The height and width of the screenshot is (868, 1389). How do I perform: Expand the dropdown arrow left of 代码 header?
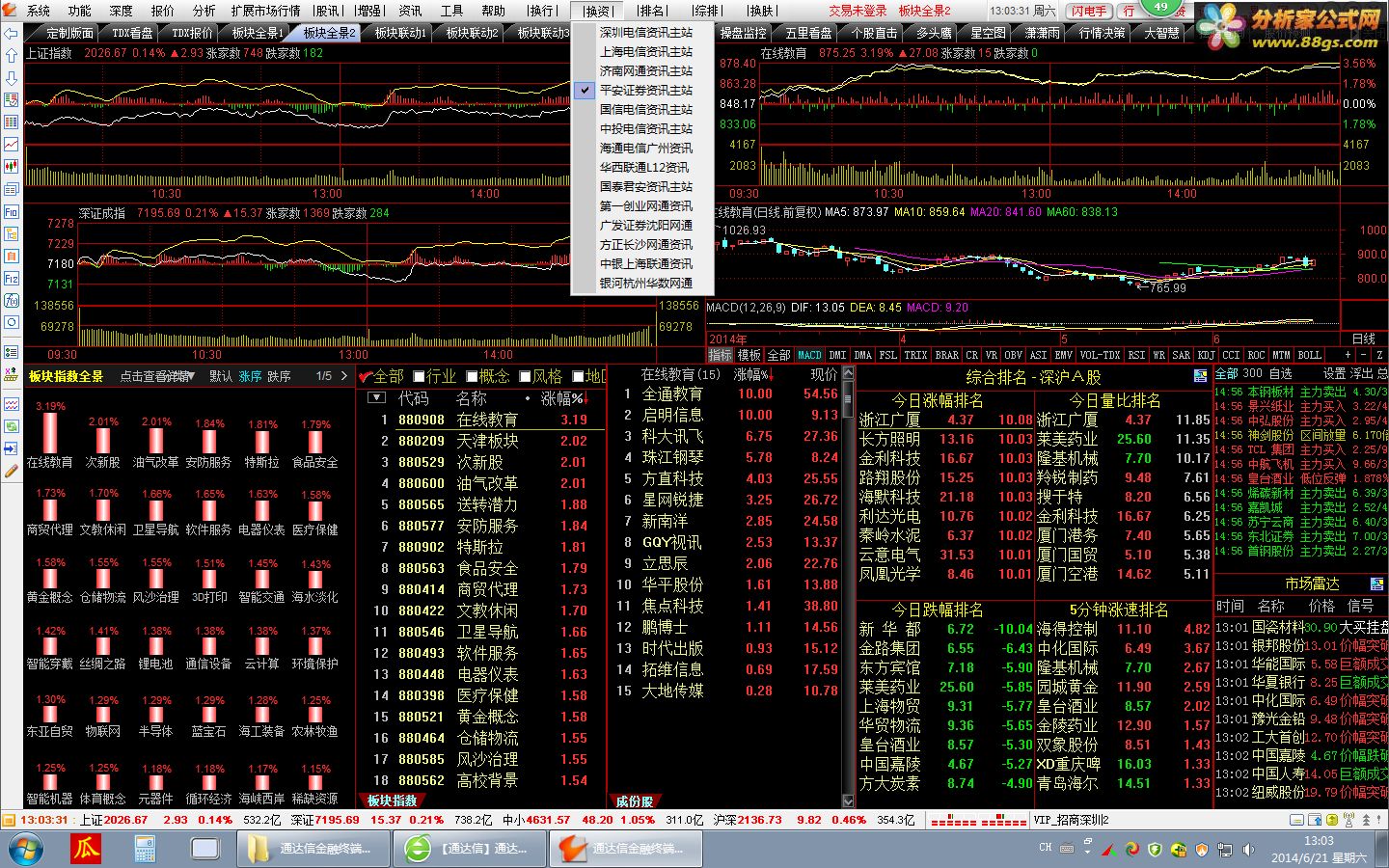(x=377, y=397)
